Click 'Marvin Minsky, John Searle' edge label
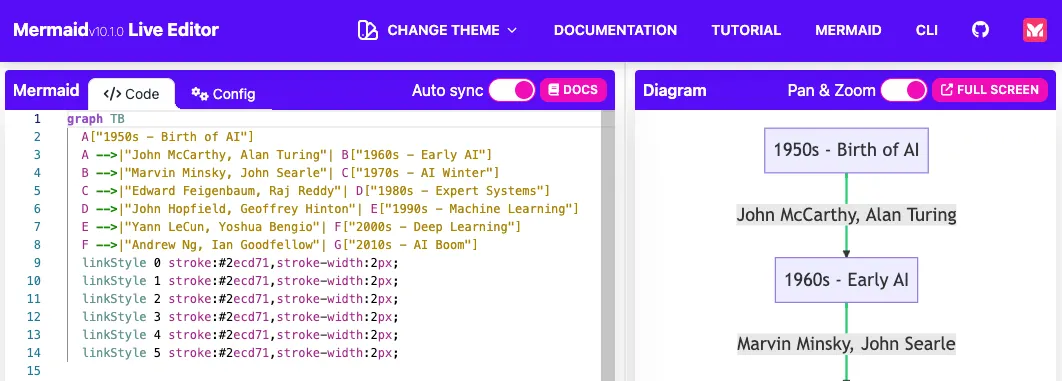The image size is (1062, 381). pos(846,344)
